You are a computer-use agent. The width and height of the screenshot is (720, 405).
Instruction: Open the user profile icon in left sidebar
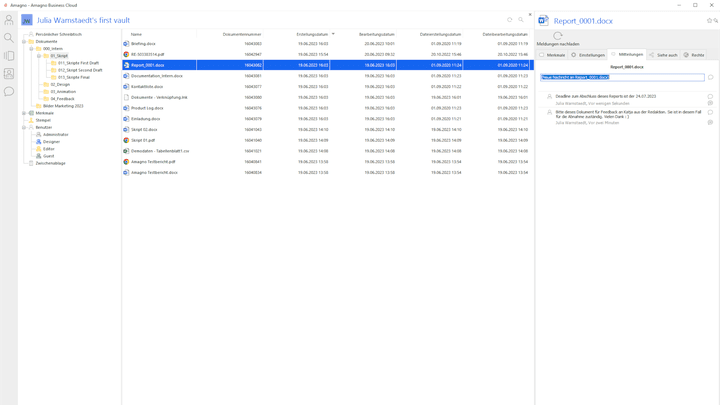click(9, 20)
